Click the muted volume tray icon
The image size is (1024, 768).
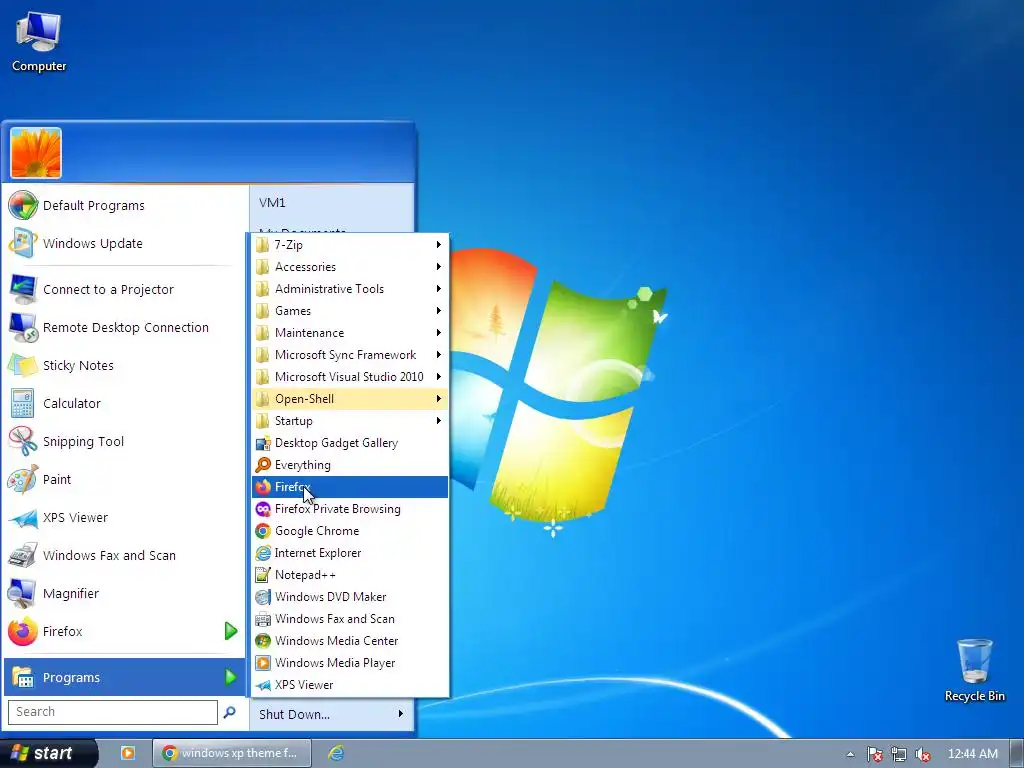click(923, 754)
